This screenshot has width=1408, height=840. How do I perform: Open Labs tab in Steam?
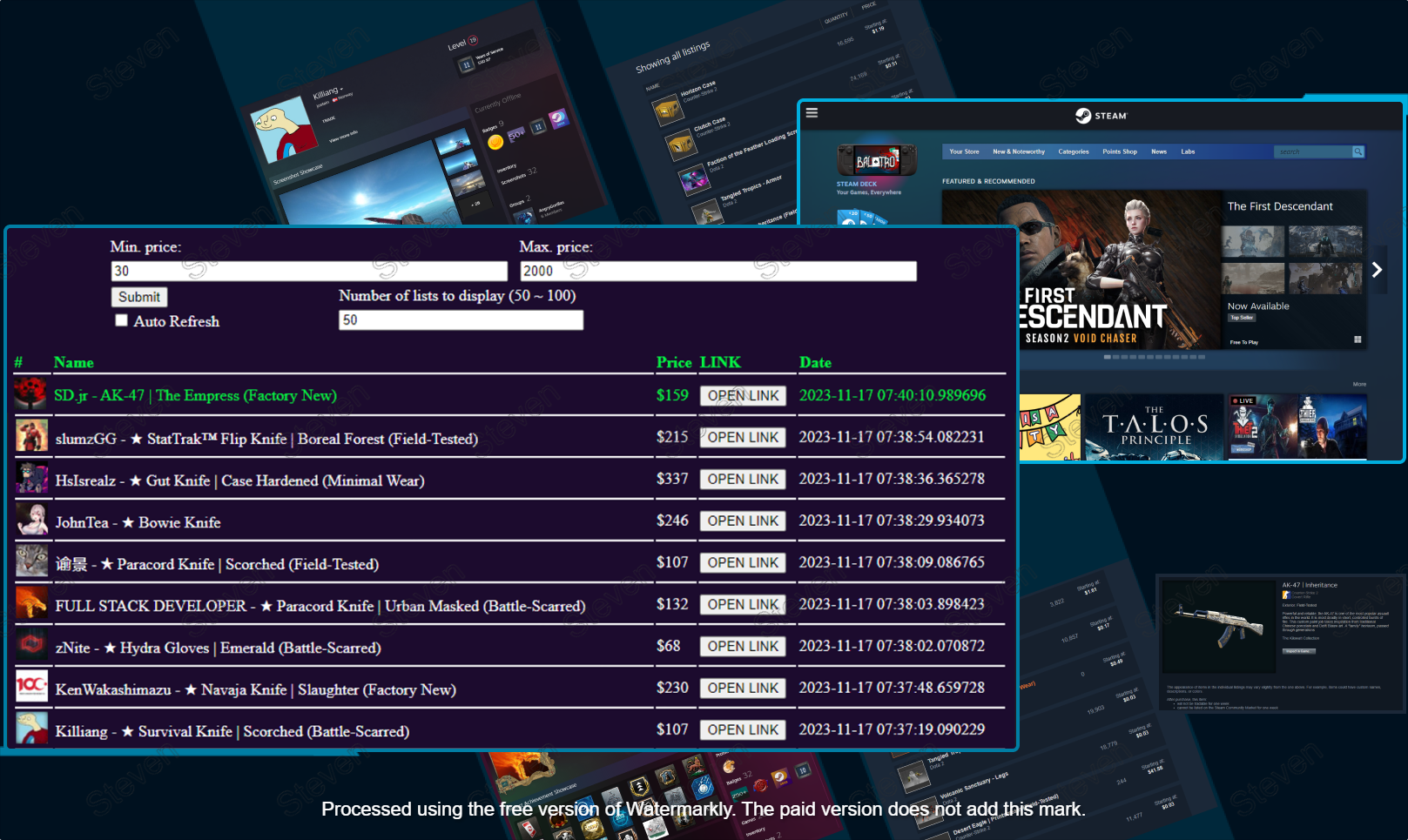[x=1188, y=151]
